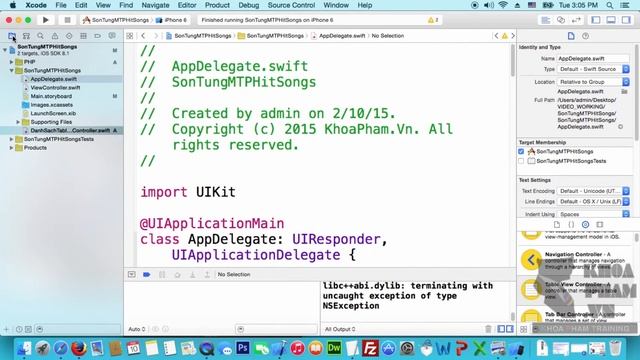Open related items grid menu in editor
640x360 pixels.
point(130,36)
